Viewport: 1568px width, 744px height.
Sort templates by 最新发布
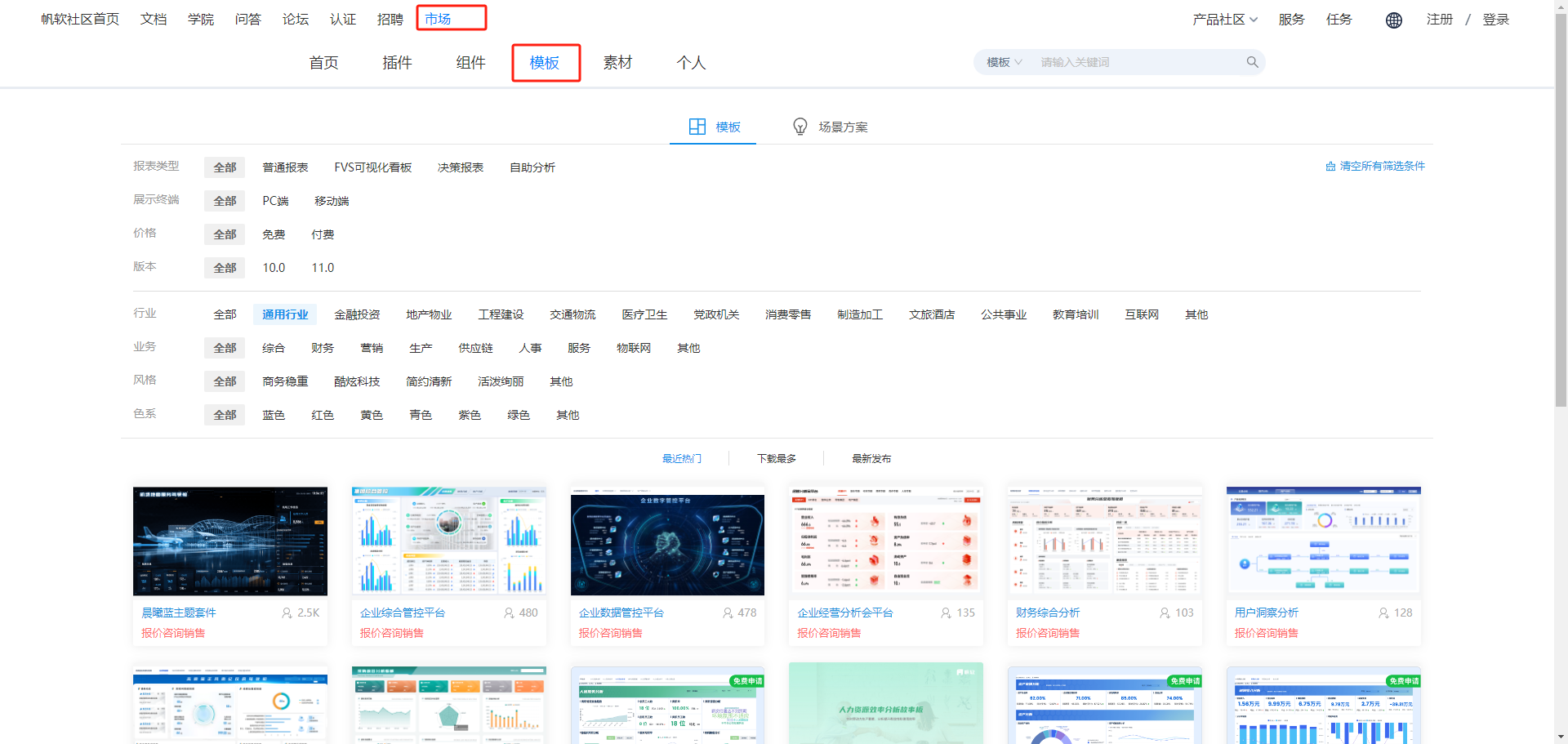pyautogui.click(x=871, y=459)
